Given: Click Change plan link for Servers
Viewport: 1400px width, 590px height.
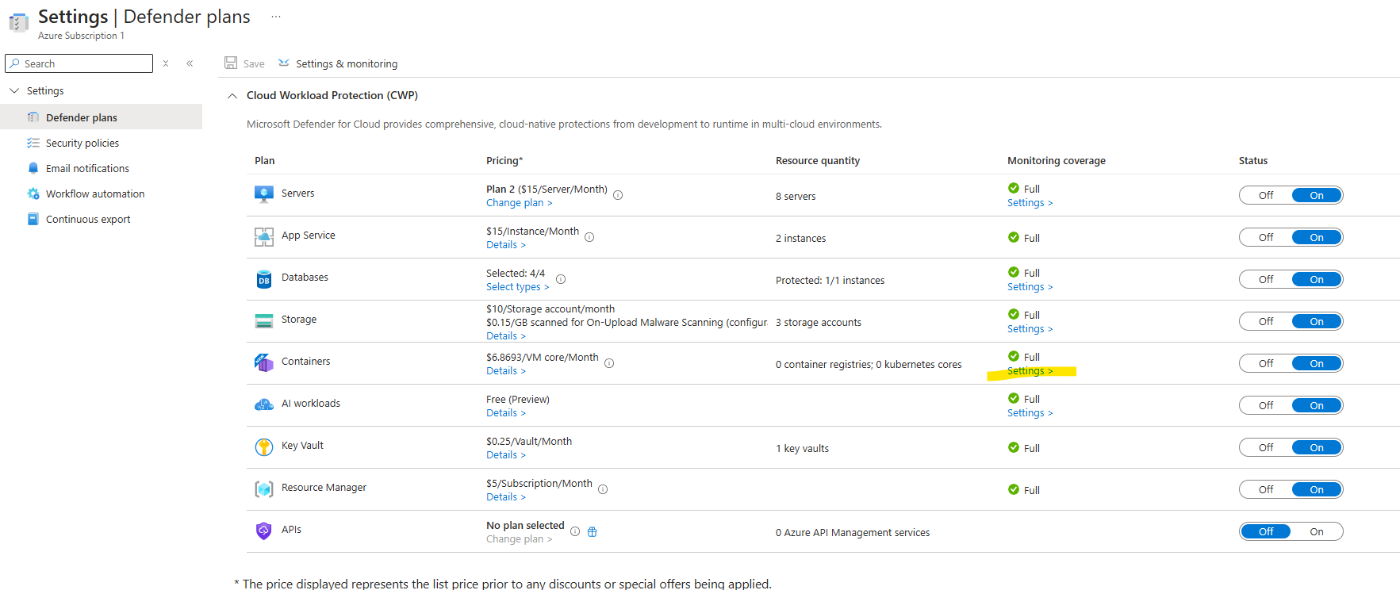Looking at the screenshot, I should tap(519, 202).
